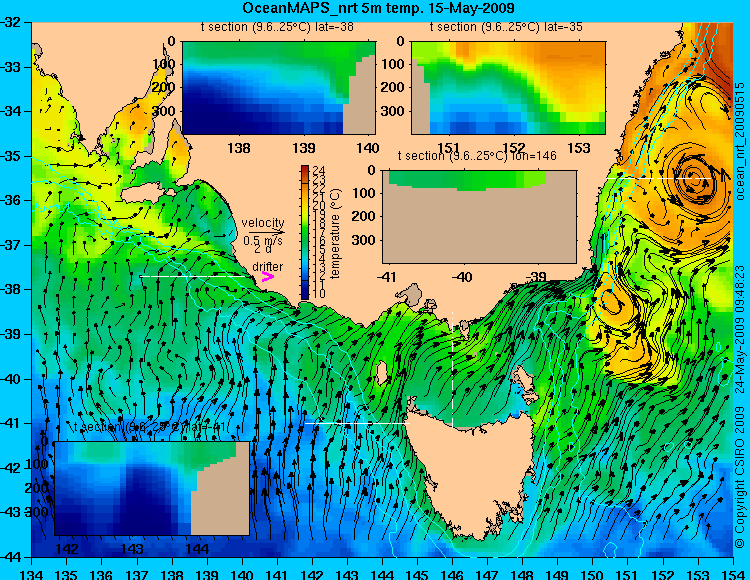Click the 't section (9.6..25°C) lat=-38' heading
This screenshot has height=580, width=750.
(x=277, y=27)
